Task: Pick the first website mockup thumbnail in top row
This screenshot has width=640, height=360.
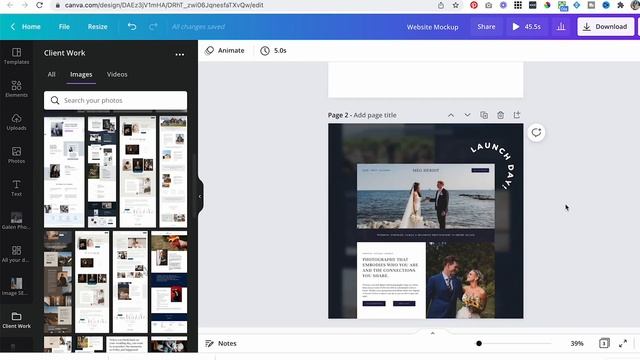Action: pos(64,172)
